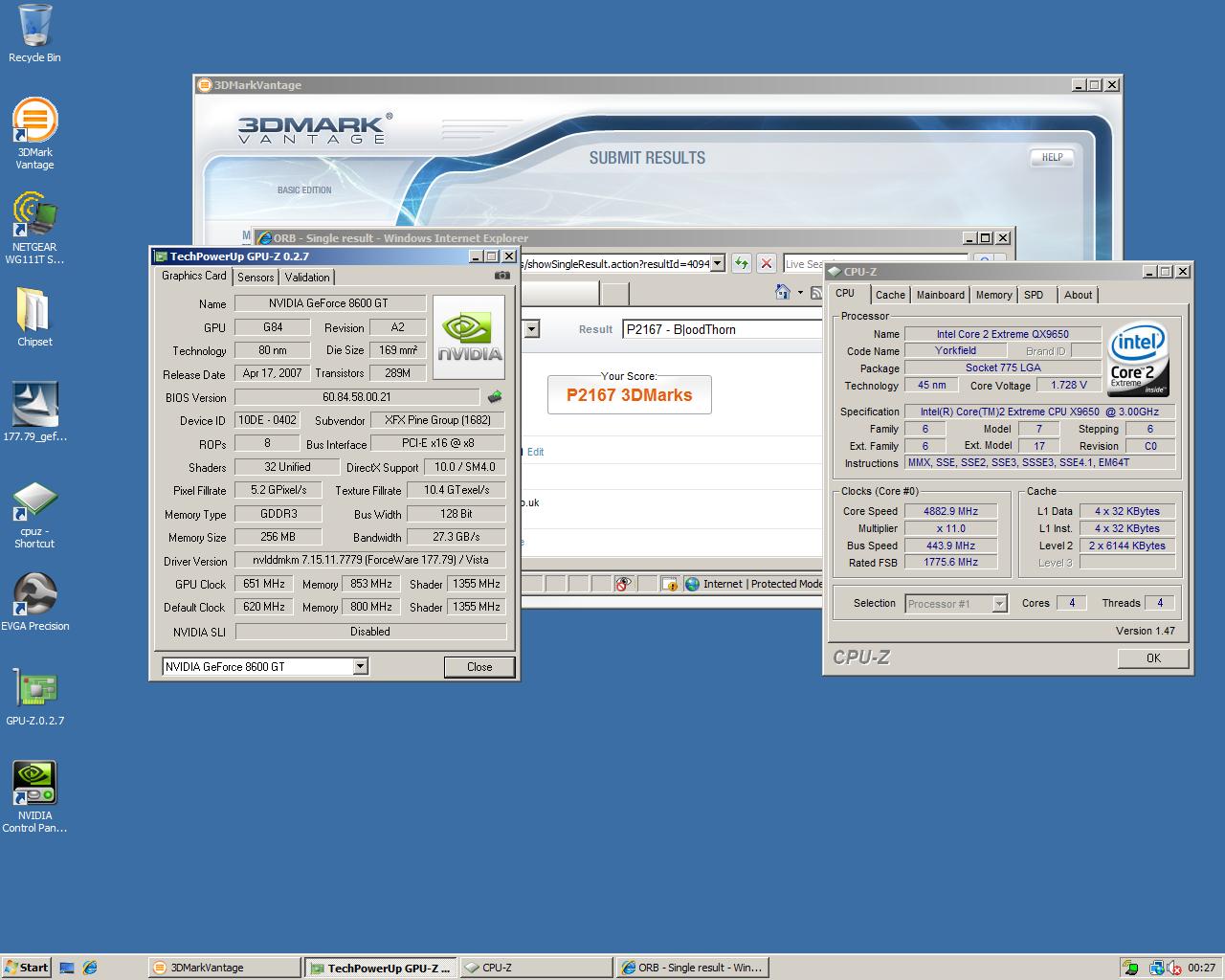Switch to TechPowerUp GPU-Z taskbar button
The image size is (1225, 980).
coord(381,968)
